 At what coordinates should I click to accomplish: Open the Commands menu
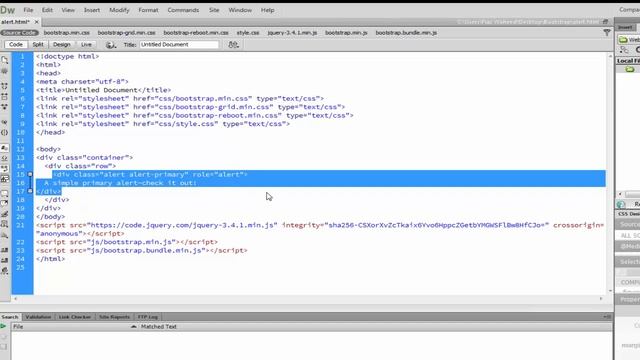click(183, 10)
